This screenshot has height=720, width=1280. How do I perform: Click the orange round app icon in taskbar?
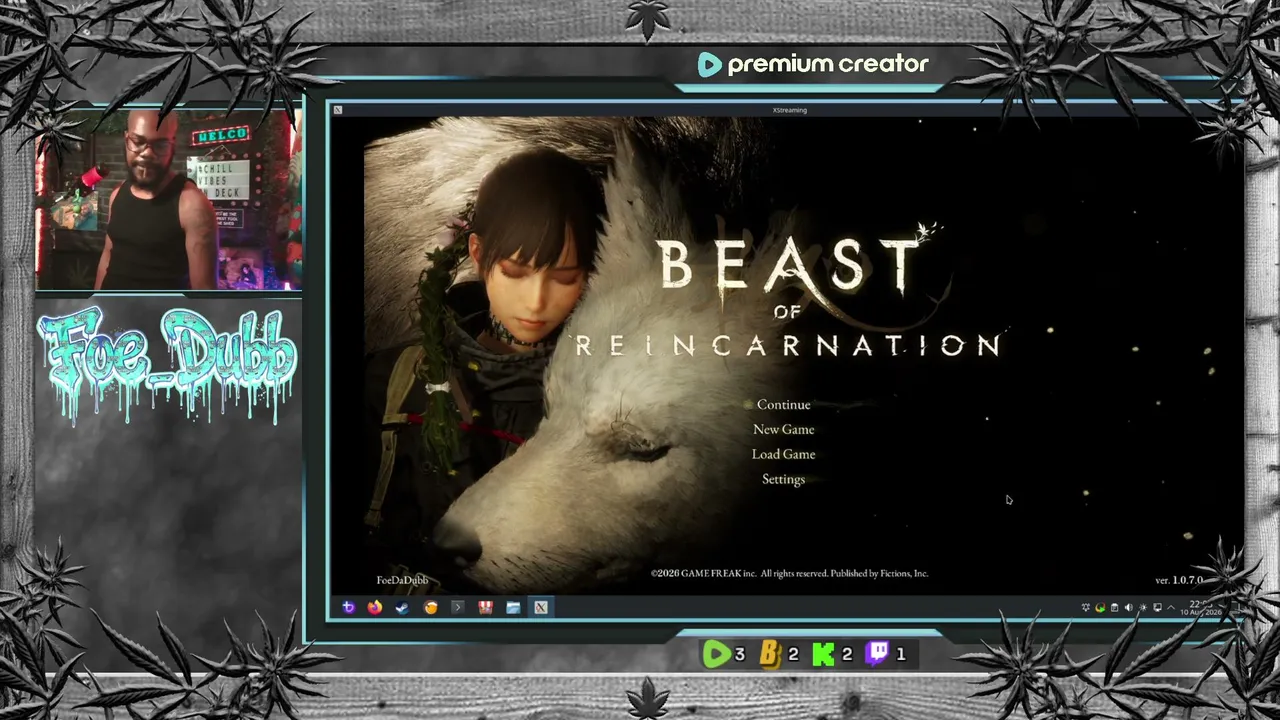(430, 607)
